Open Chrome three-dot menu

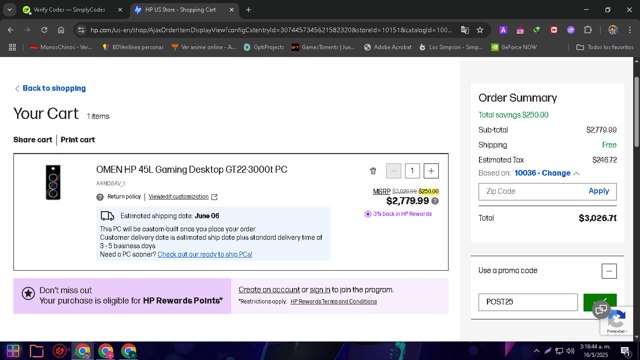[629, 30]
